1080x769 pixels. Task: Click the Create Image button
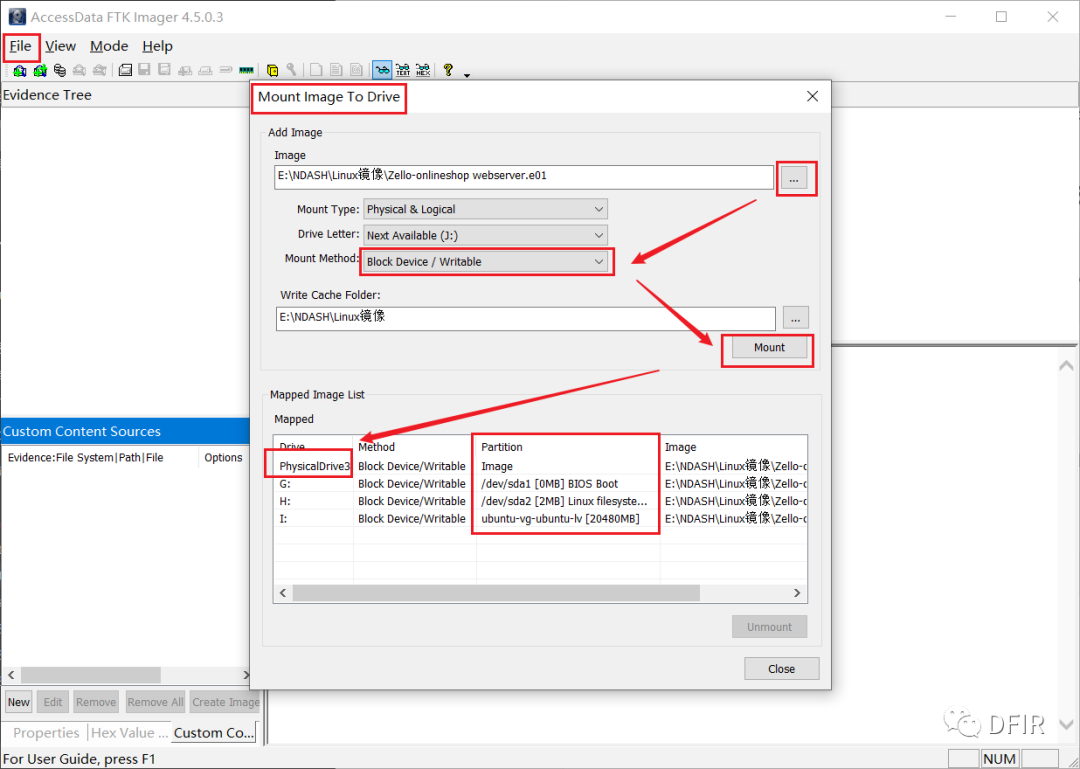click(x=225, y=702)
